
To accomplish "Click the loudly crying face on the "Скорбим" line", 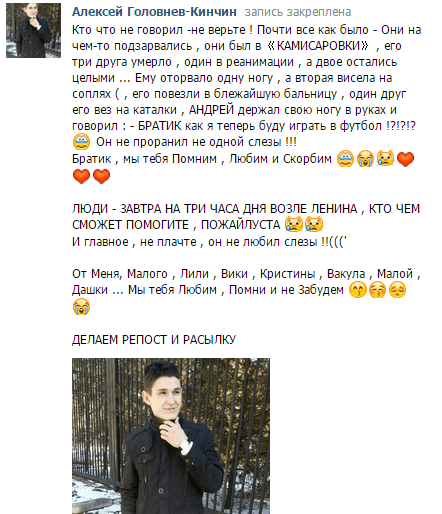I will click(x=365, y=158).
